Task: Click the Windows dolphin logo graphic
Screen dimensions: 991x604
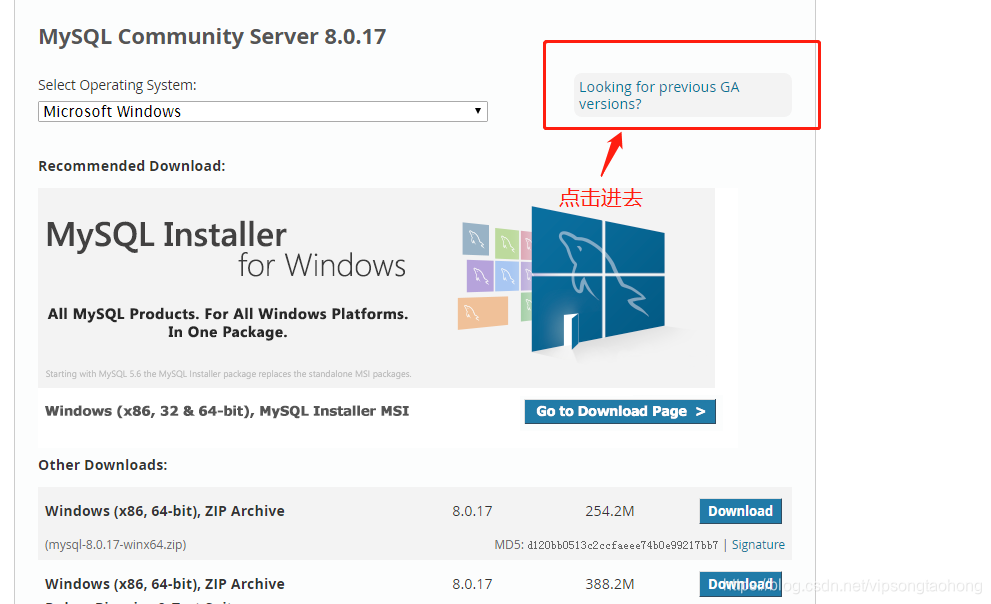Action: point(598,280)
